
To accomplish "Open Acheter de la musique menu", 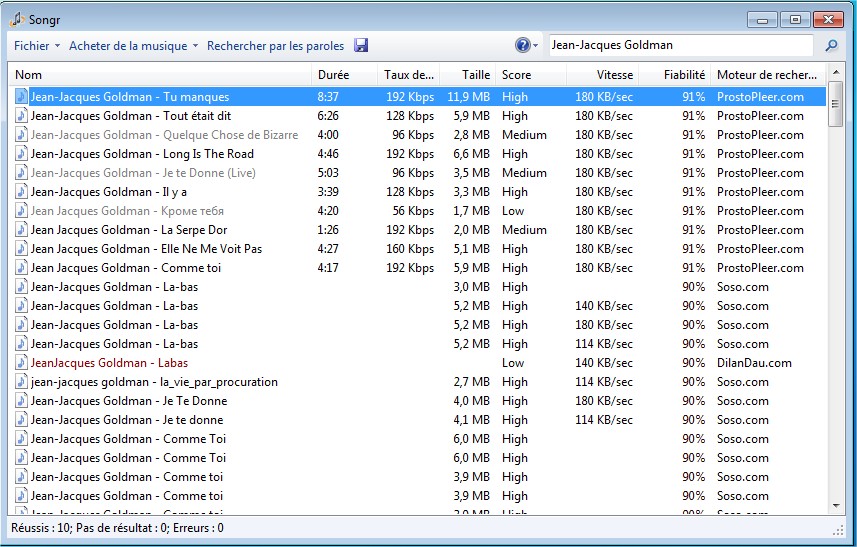I will click(x=133, y=46).
